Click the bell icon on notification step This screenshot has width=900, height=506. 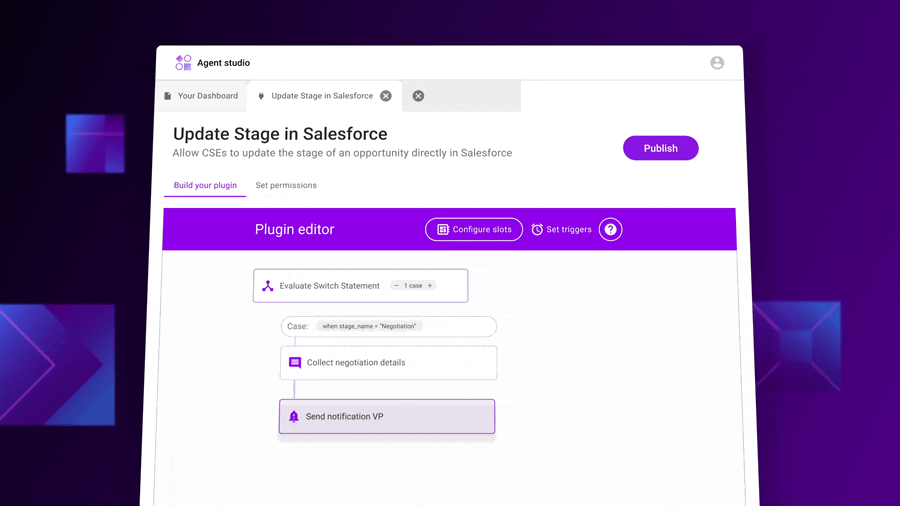tap(294, 417)
